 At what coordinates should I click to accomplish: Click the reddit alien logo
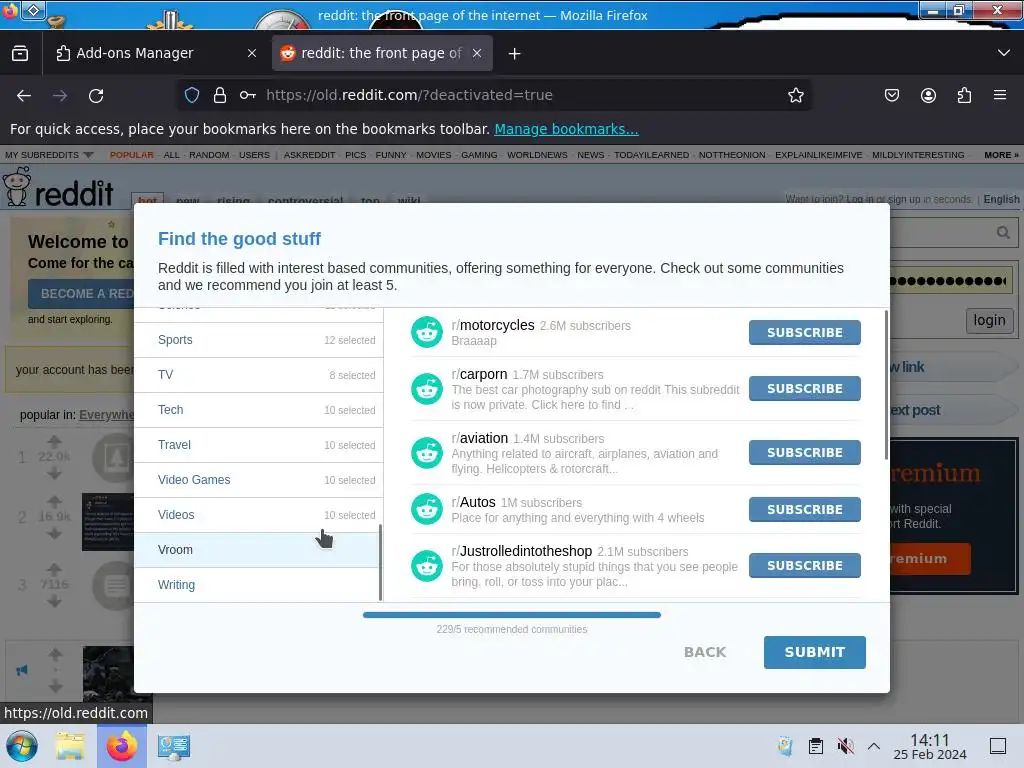[17, 187]
